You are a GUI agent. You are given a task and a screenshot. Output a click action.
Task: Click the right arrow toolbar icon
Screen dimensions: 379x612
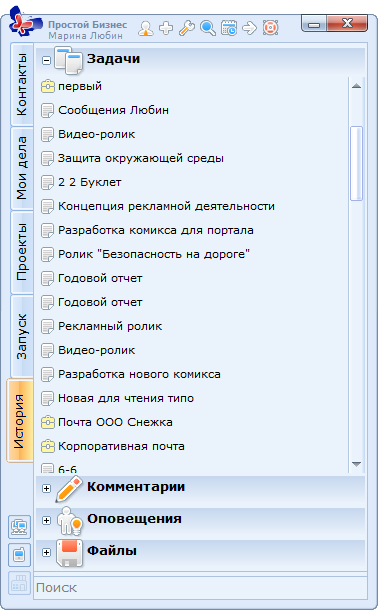pyautogui.click(x=249, y=28)
